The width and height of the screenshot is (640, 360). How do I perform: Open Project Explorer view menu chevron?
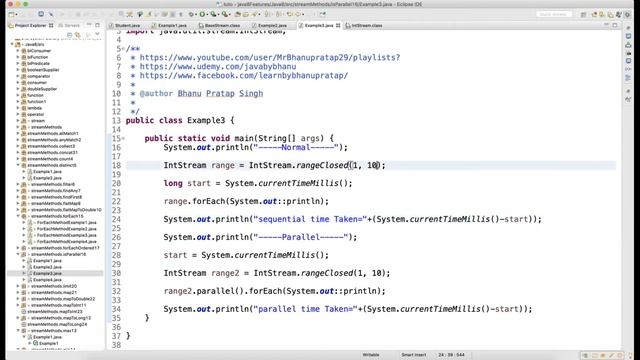click(x=97, y=35)
